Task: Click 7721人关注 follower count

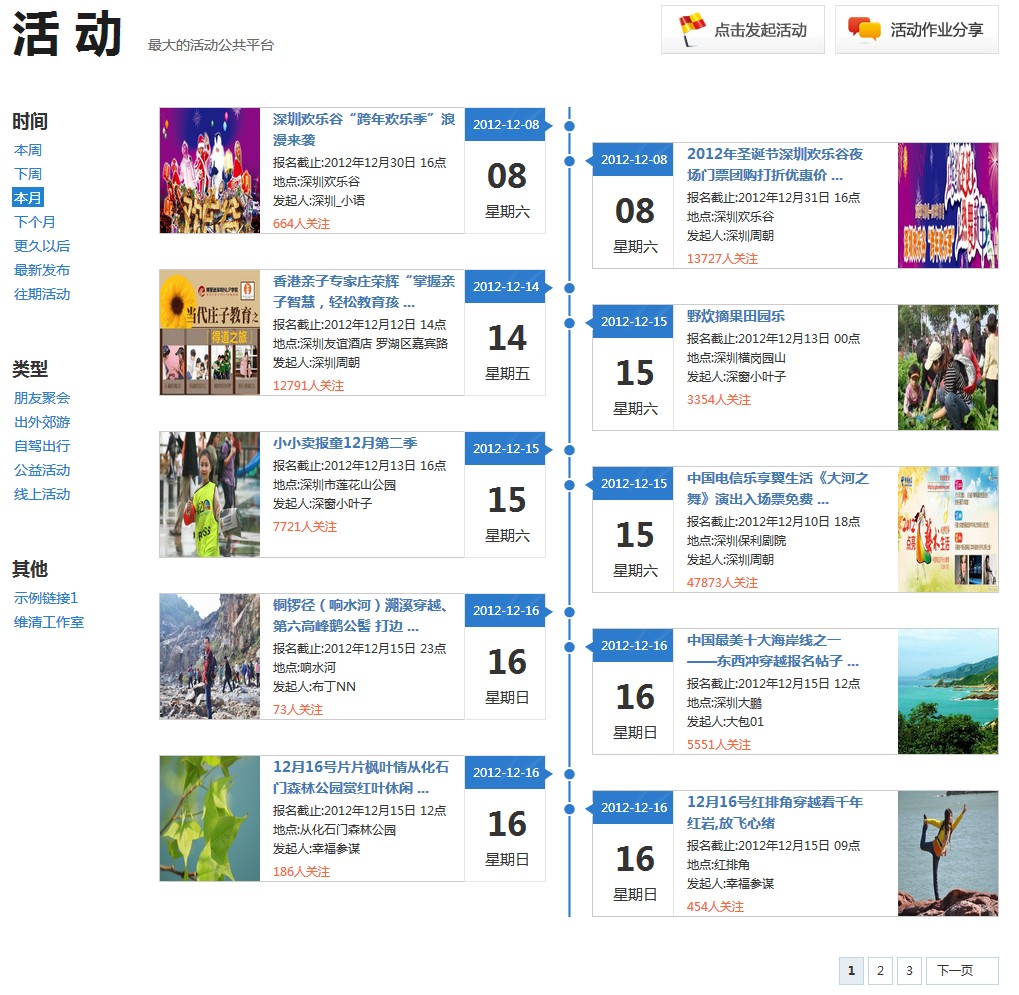Action: point(305,526)
